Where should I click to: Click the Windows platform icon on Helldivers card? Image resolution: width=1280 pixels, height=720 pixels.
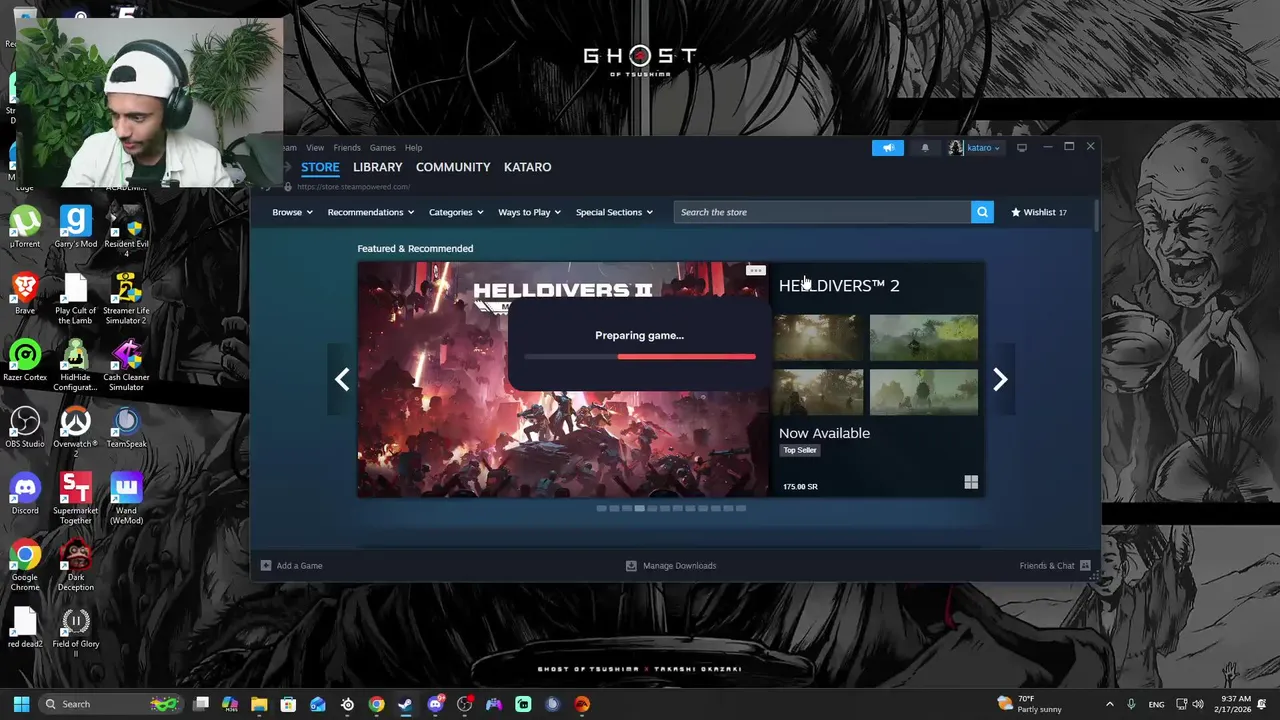pyautogui.click(x=971, y=483)
